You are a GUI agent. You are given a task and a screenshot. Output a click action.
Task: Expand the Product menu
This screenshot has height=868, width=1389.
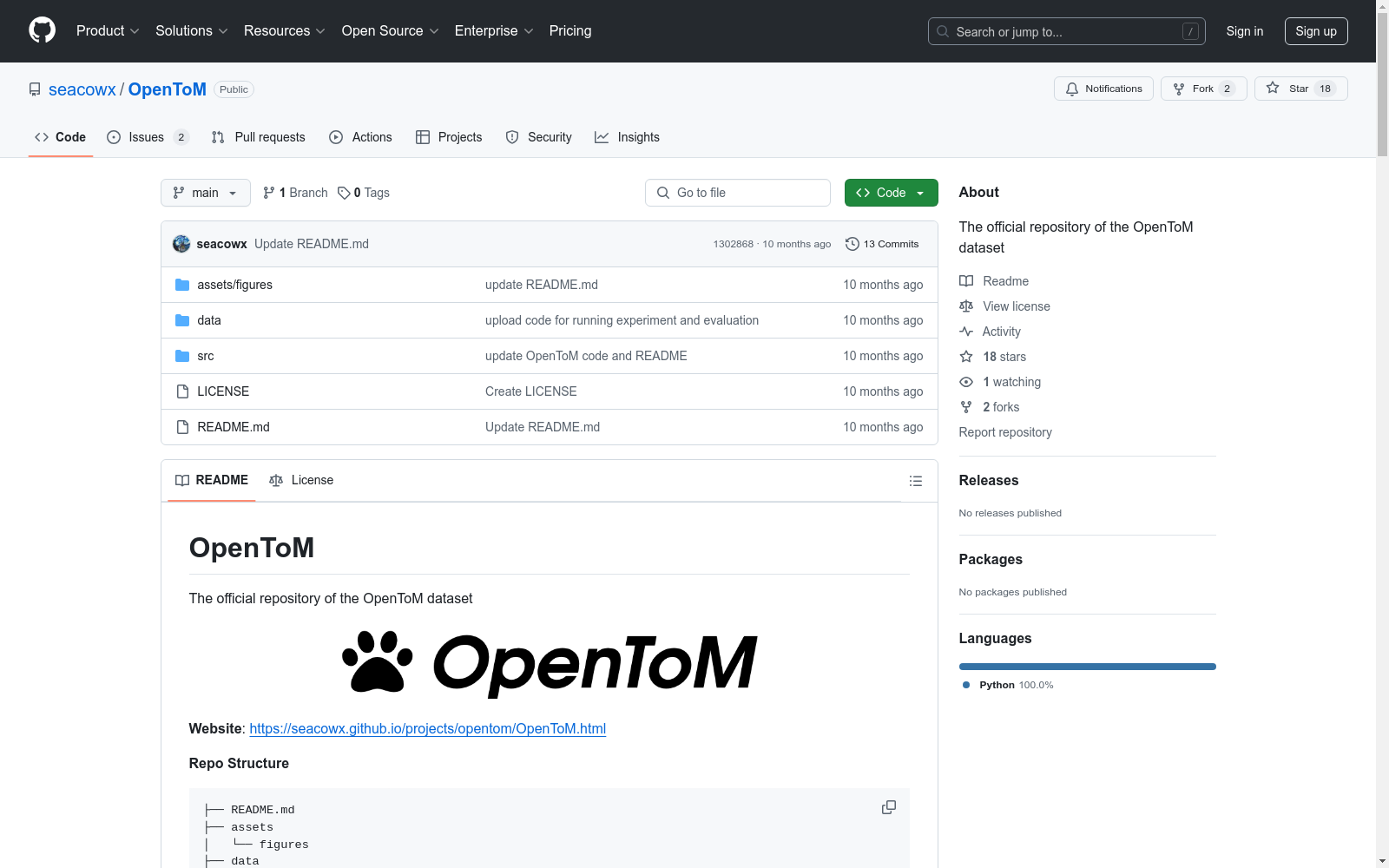click(x=108, y=31)
